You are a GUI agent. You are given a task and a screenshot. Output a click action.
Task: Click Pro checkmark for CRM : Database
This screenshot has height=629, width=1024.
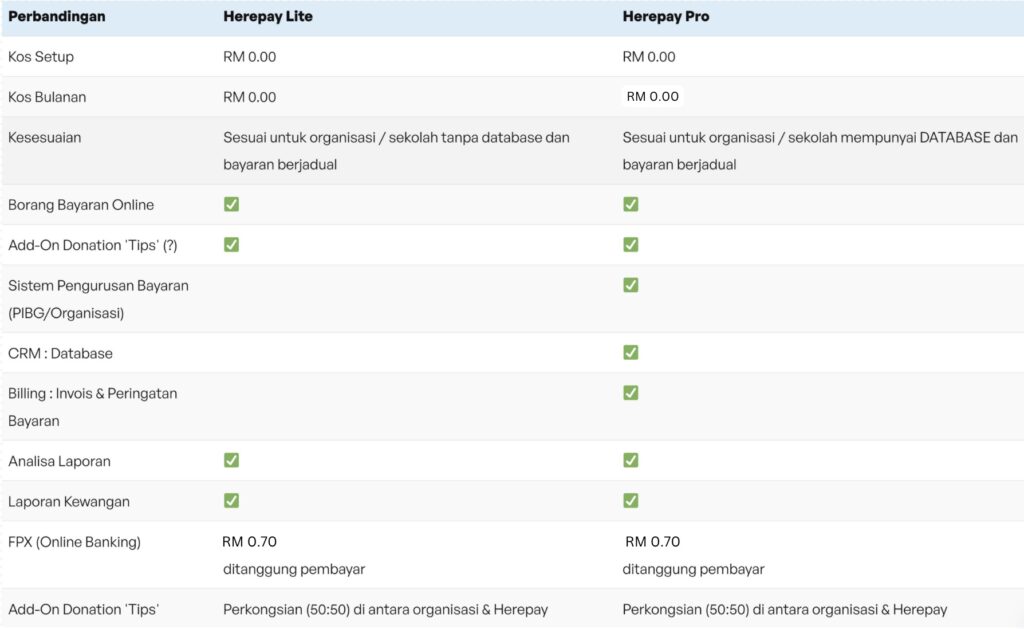click(631, 353)
